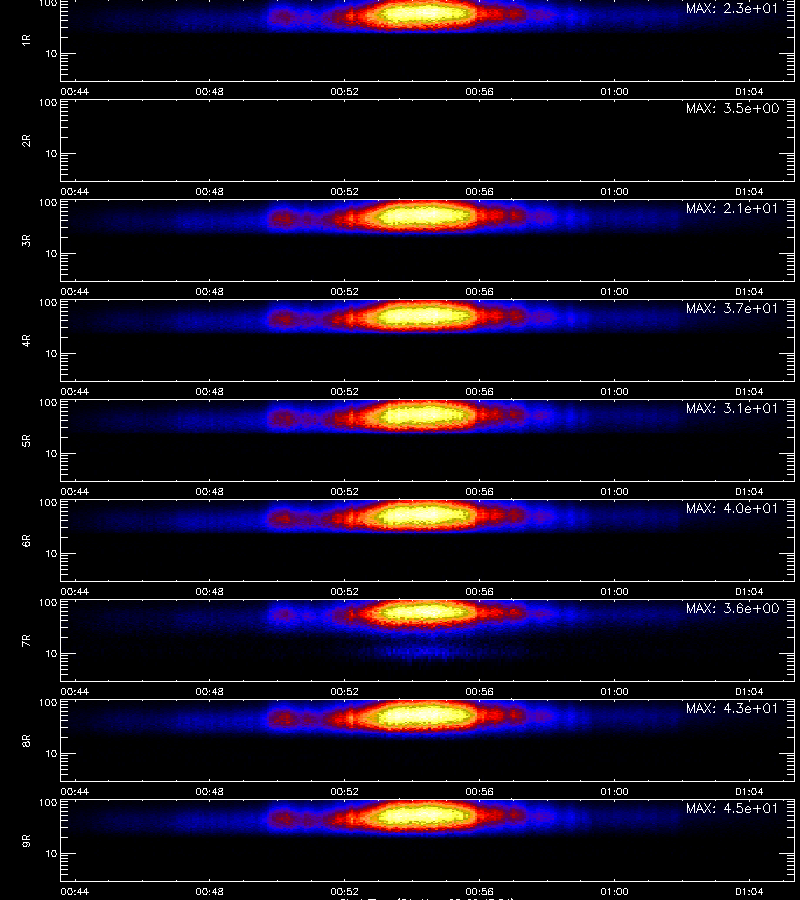The width and height of the screenshot is (800, 900).
Task: Click the '00:48' time label beneath panel 8R
Action: point(209,792)
